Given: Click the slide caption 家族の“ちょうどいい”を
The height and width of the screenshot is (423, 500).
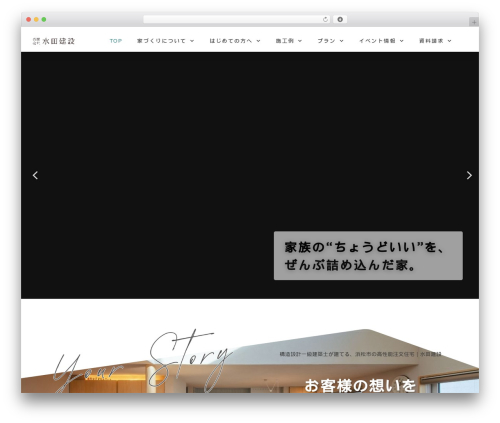Looking at the screenshot, I should point(368,256).
